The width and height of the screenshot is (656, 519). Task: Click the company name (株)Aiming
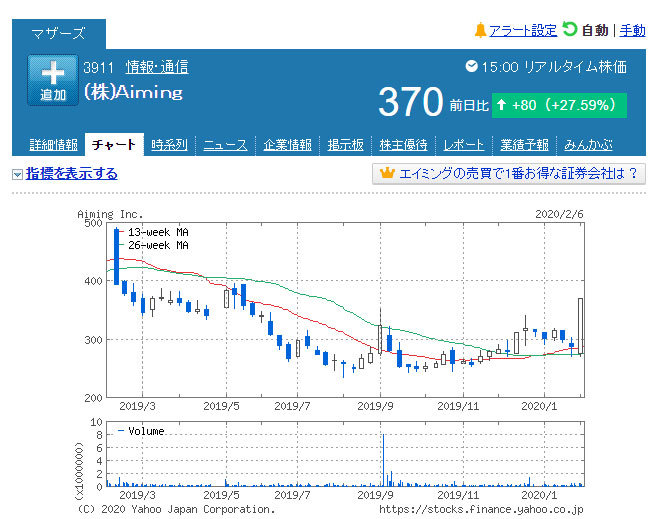[x=133, y=92]
